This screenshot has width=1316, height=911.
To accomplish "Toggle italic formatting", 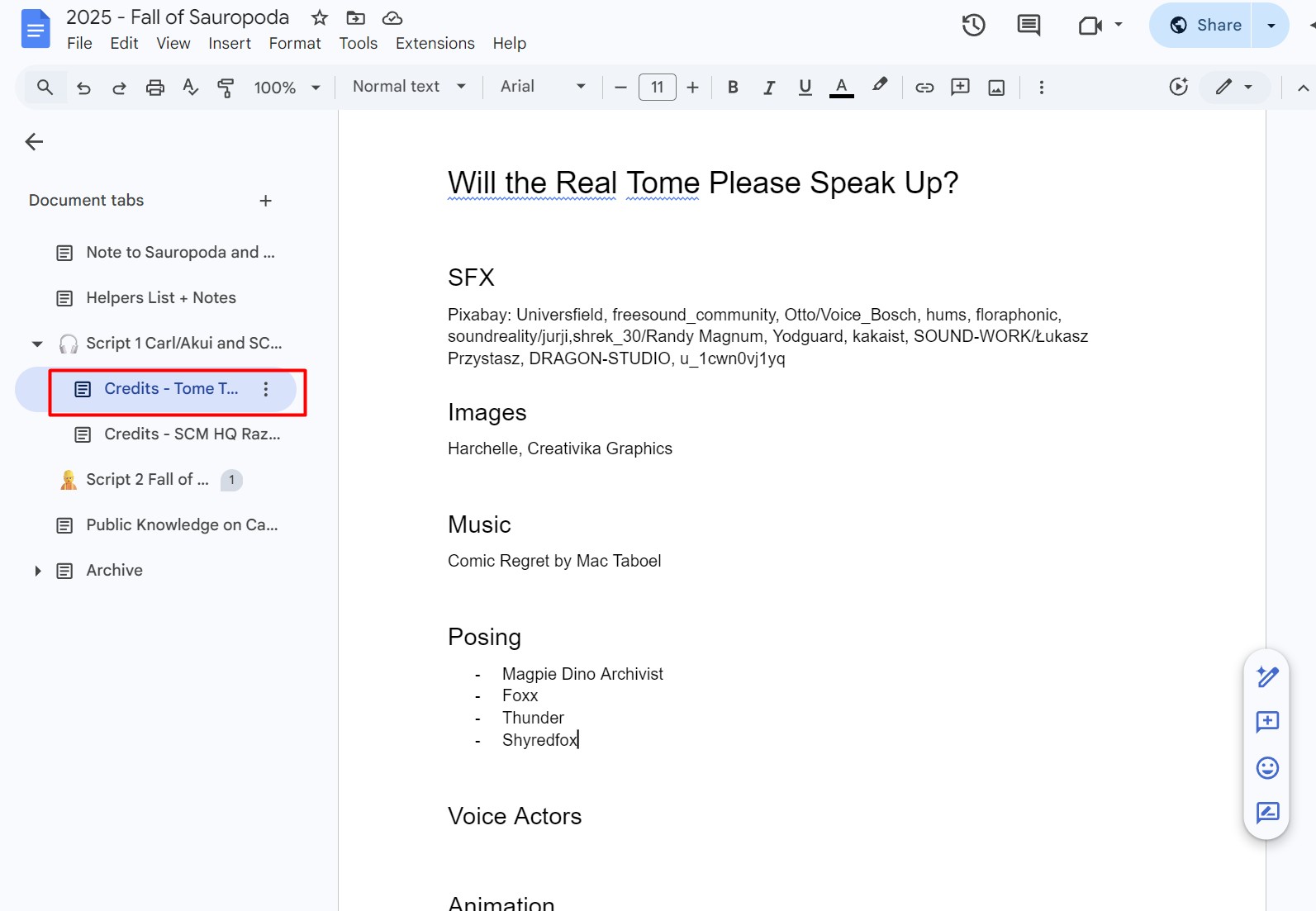I will tap(768, 88).
